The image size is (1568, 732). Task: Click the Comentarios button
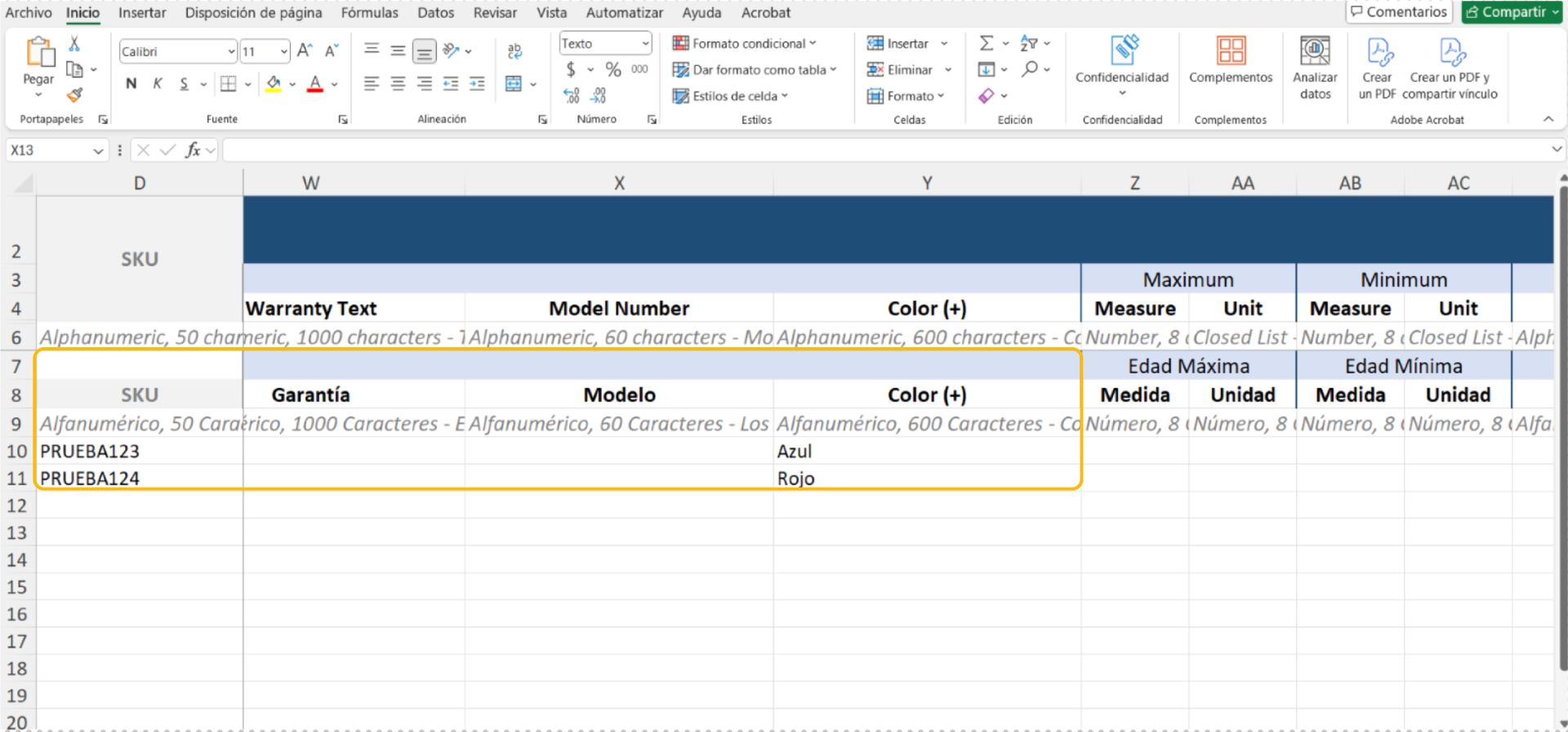pos(1398,11)
